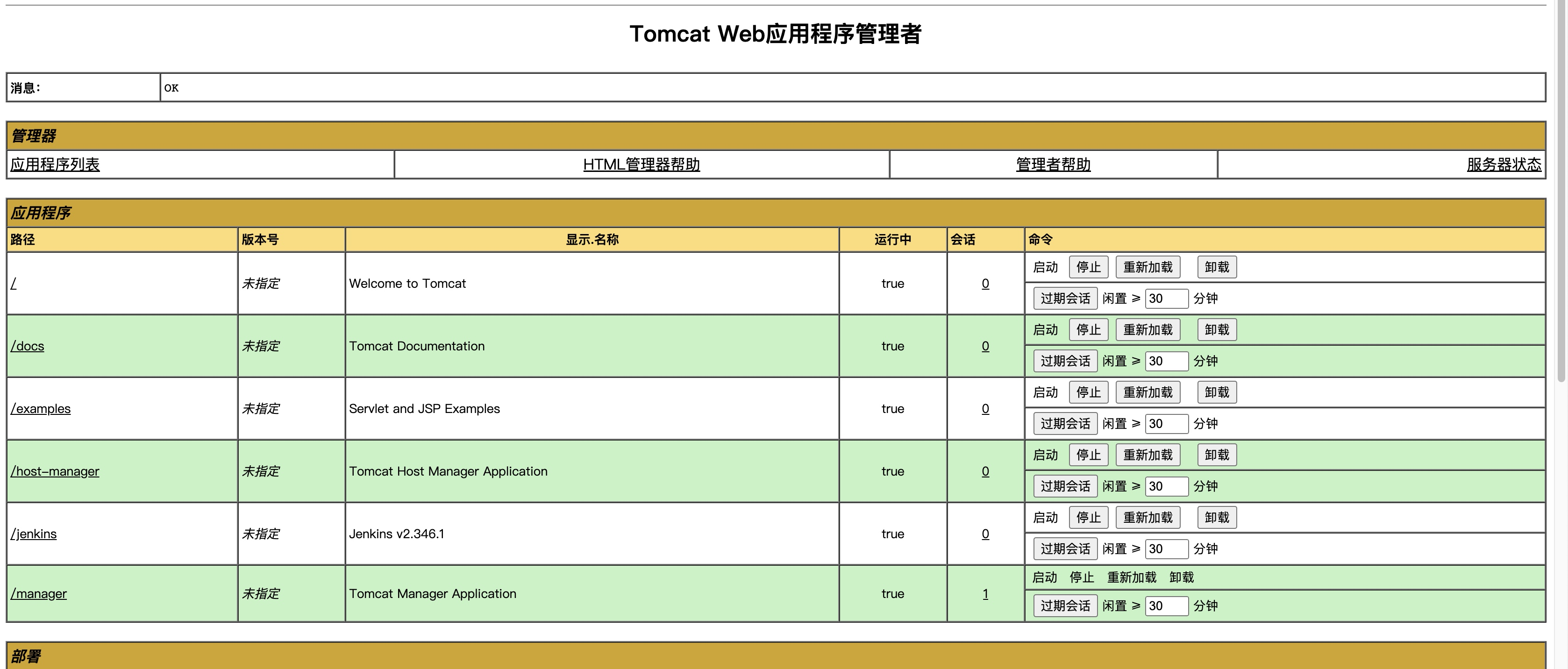1568x669 pixels.
Task: Go to 服务器状态 page
Action: point(1504,164)
